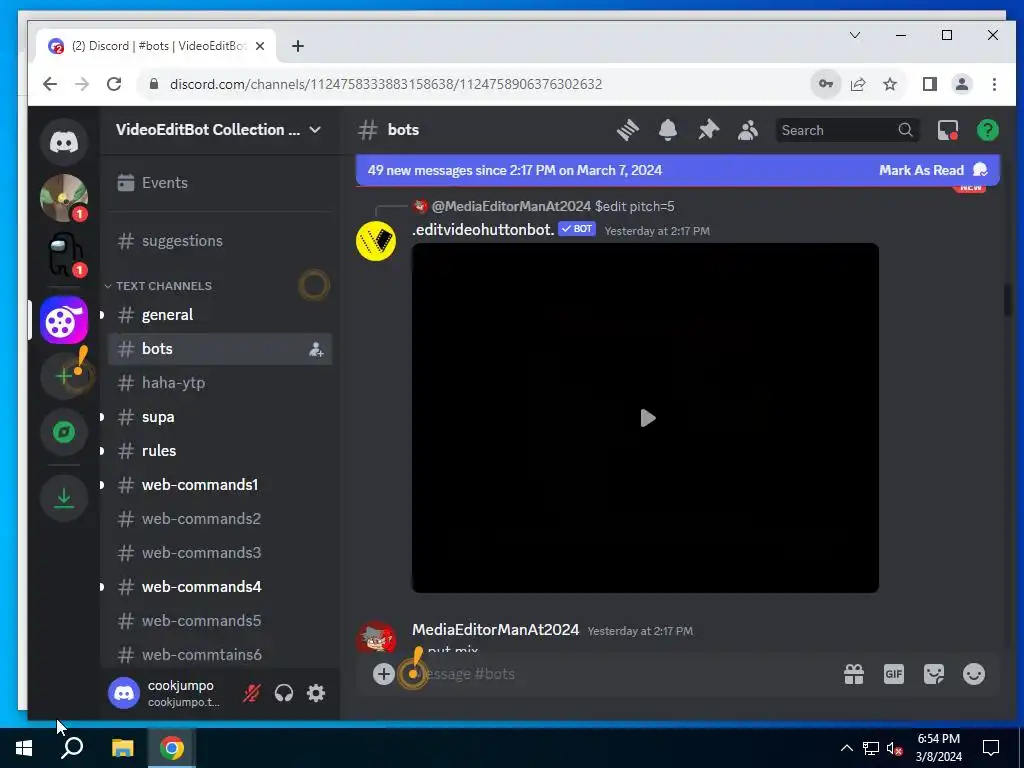1024x768 pixels.
Task: Go back in Chrome
Action: point(50,84)
